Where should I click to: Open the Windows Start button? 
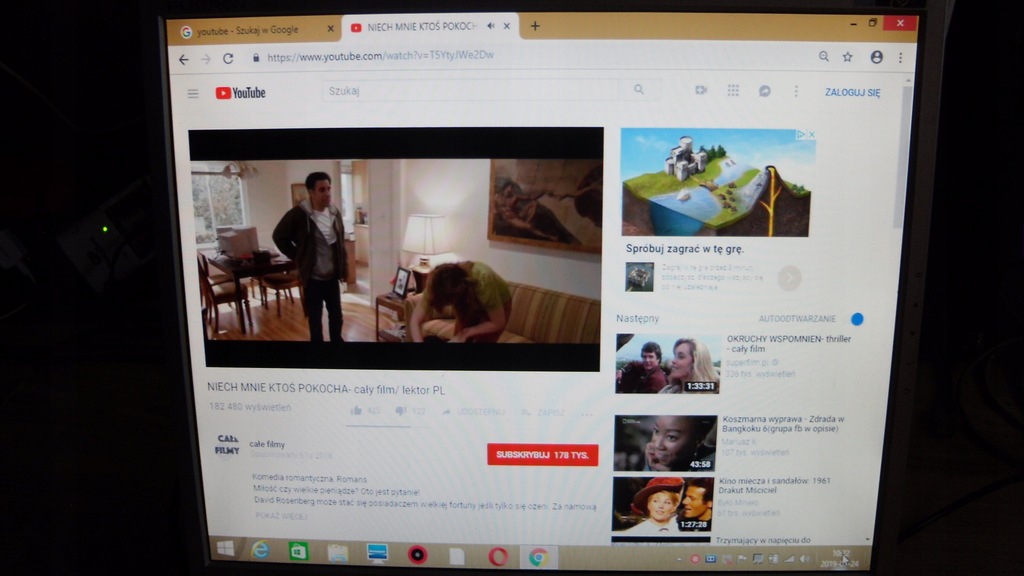pyautogui.click(x=225, y=549)
